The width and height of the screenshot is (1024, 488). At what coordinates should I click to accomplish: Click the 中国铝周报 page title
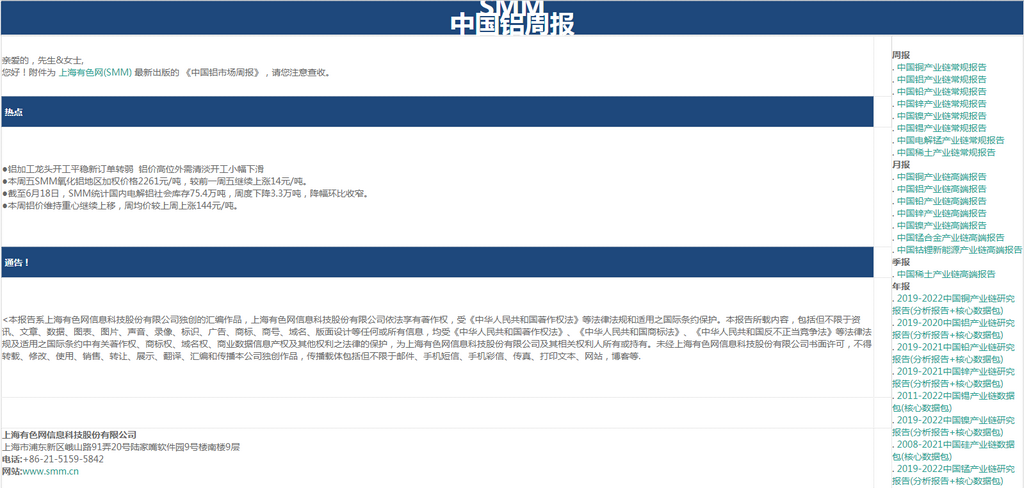512,24
